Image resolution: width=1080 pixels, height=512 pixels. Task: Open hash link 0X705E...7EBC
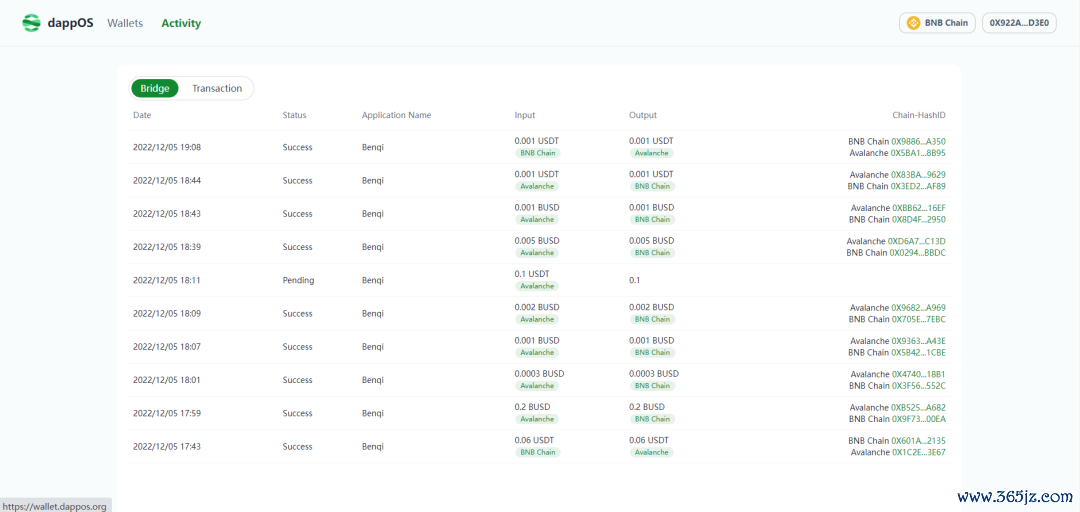point(918,319)
